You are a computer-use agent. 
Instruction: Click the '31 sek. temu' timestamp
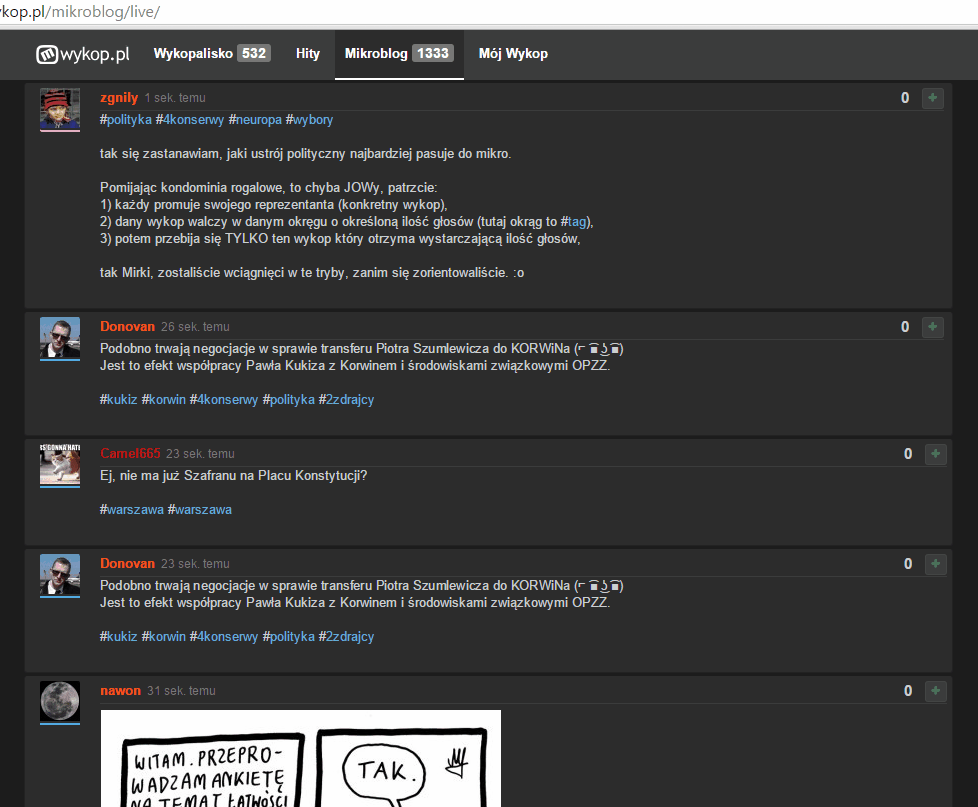point(181,691)
